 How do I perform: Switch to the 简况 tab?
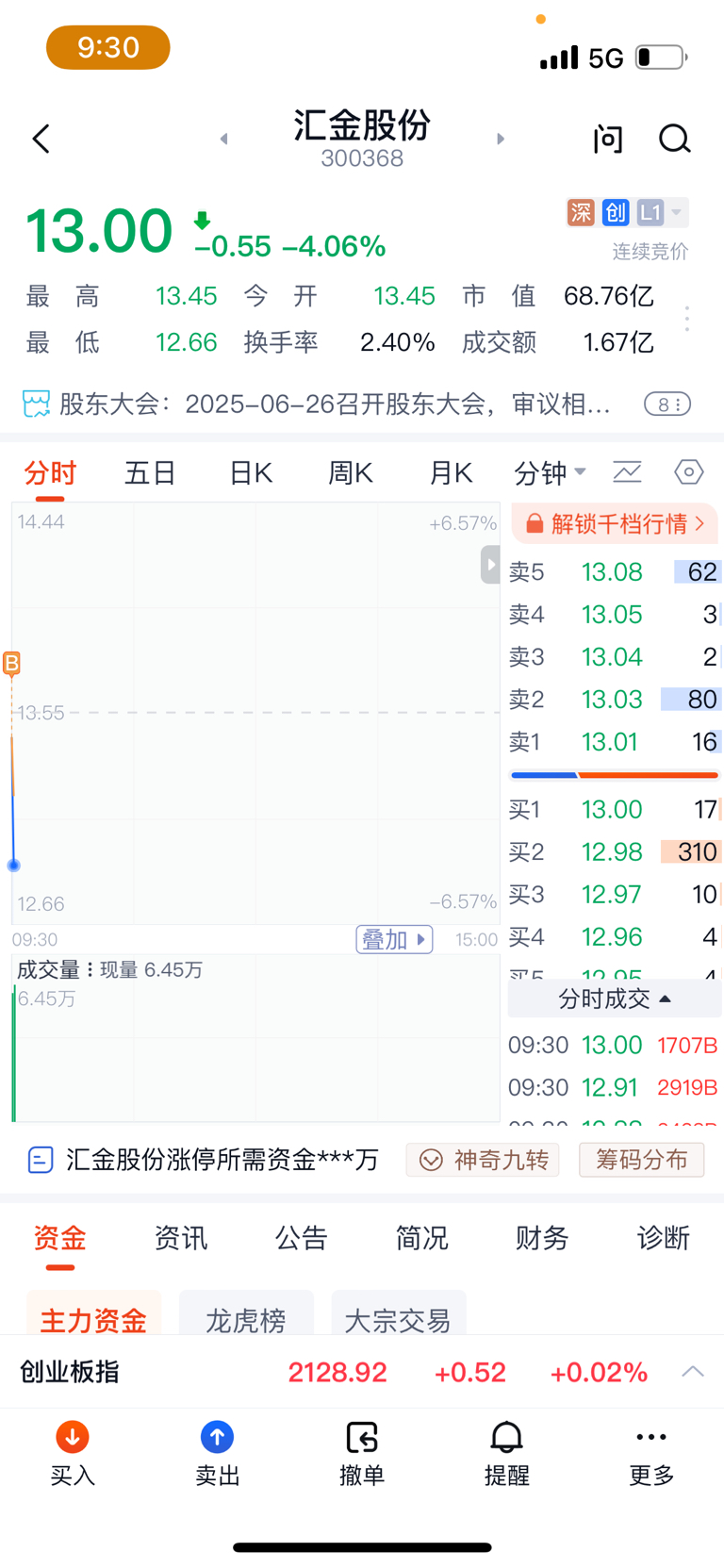(422, 1238)
